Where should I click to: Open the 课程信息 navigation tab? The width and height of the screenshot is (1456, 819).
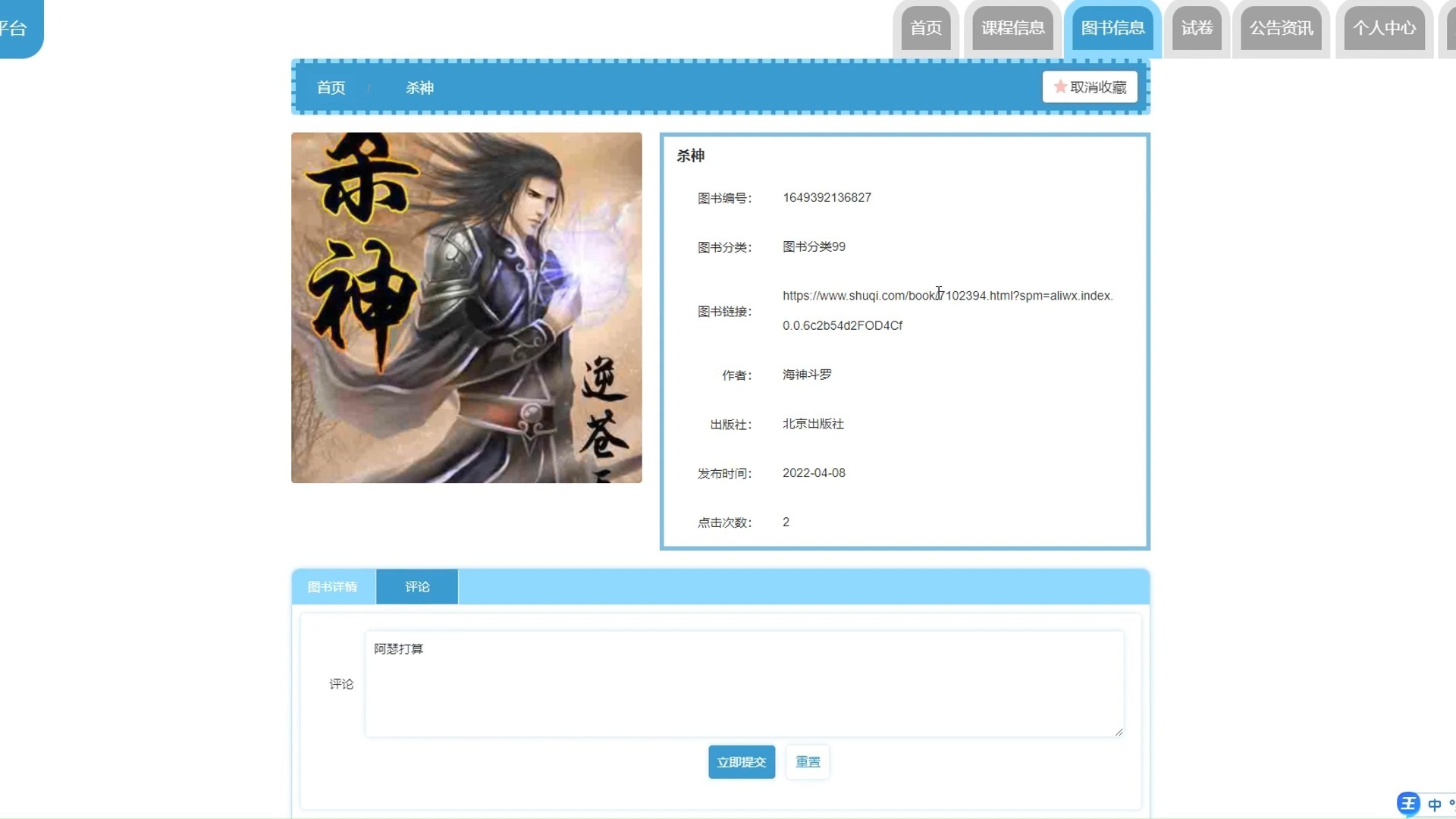(1013, 28)
